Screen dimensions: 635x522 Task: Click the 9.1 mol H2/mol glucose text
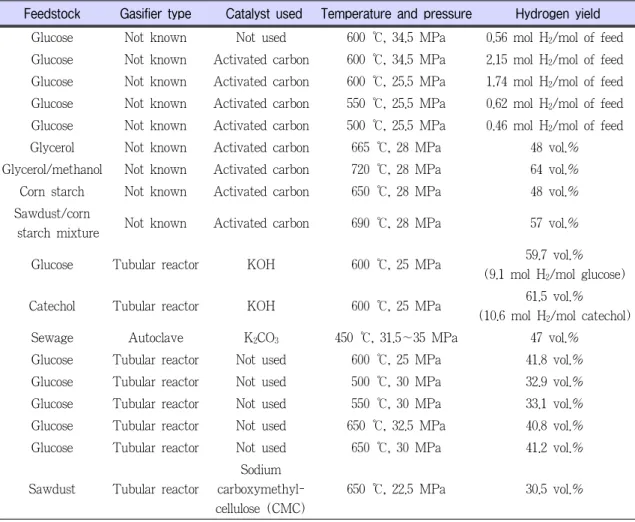tap(554, 275)
